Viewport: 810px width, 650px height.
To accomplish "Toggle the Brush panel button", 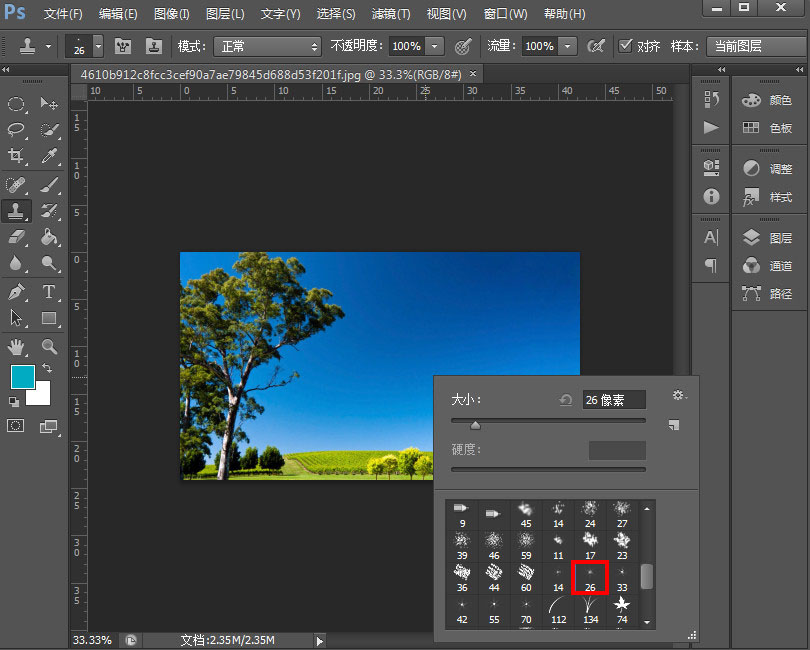I will [122, 47].
